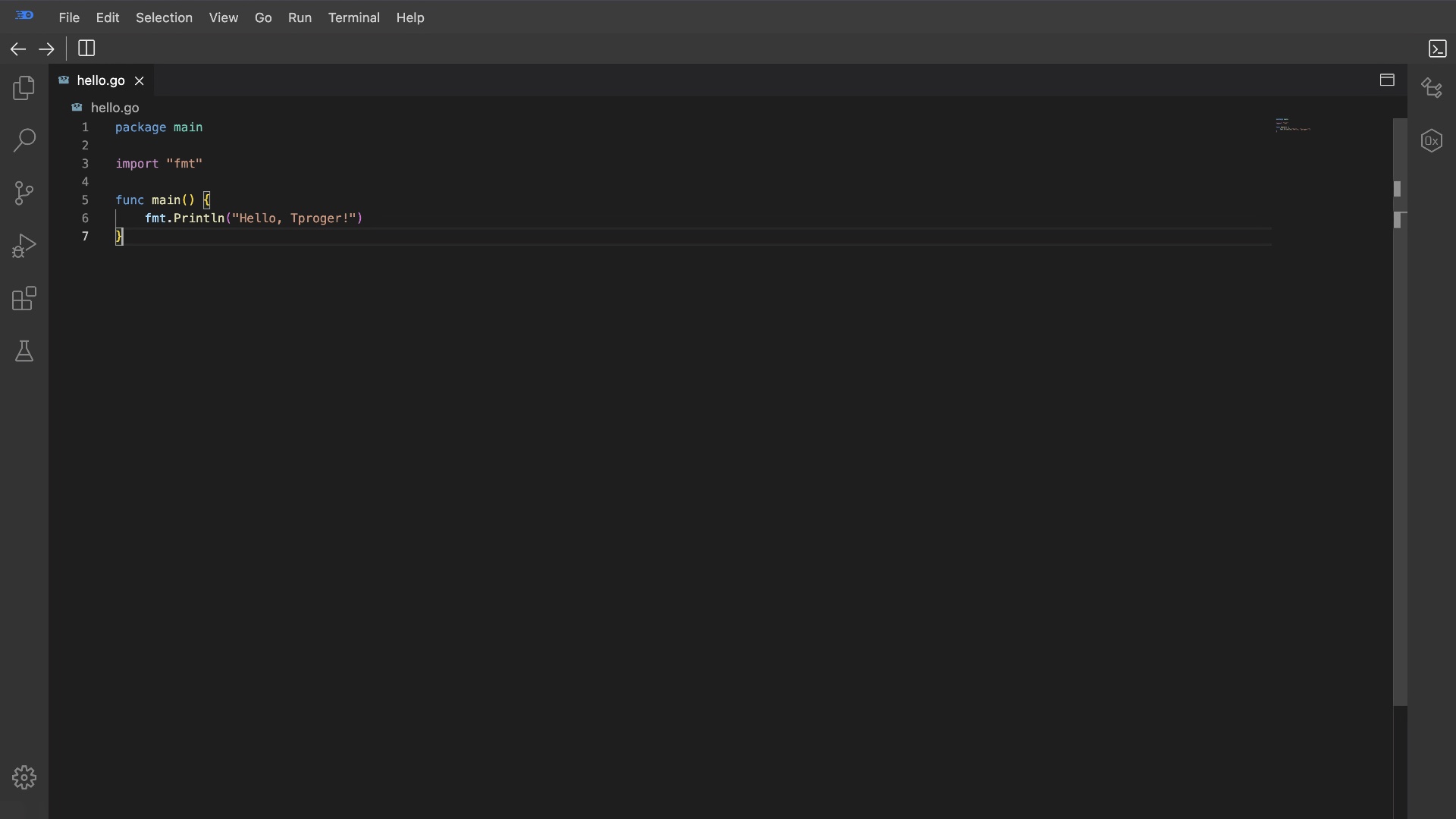The image size is (1456, 819).
Task: Open the Terminal menu
Action: [x=353, y=17]
